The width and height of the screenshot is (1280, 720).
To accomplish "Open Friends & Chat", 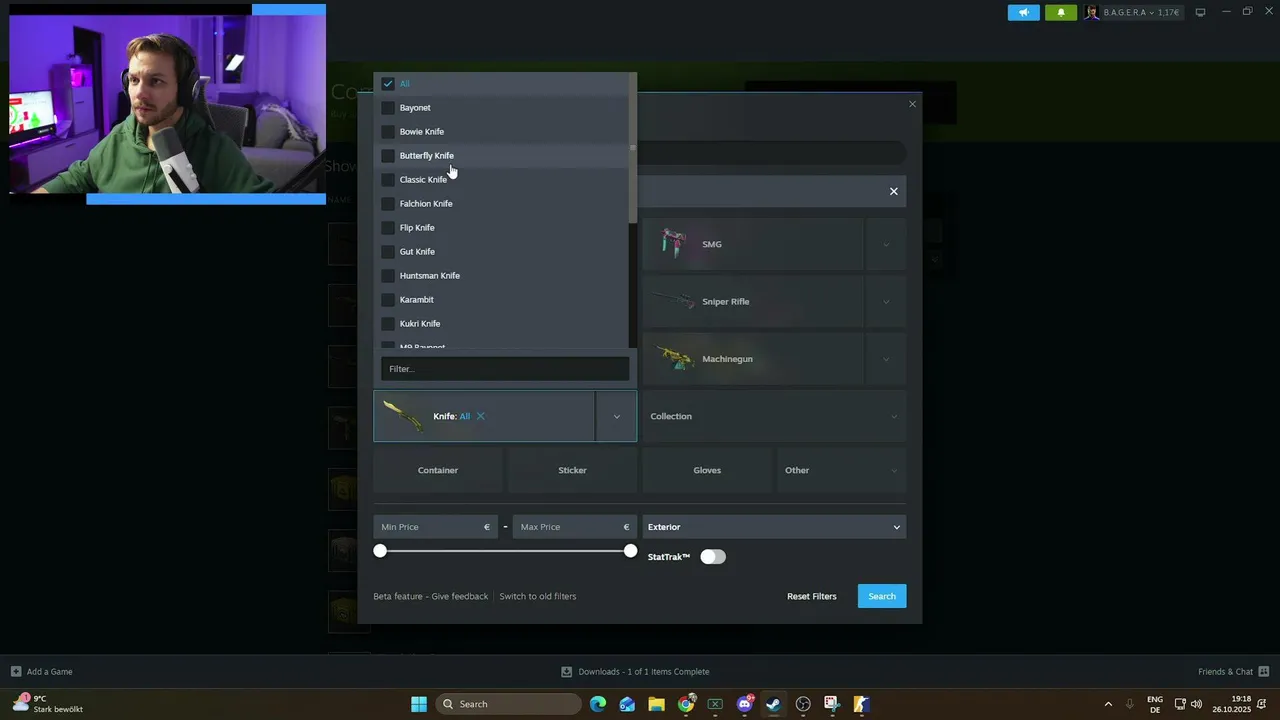I will coord(1233,672).
